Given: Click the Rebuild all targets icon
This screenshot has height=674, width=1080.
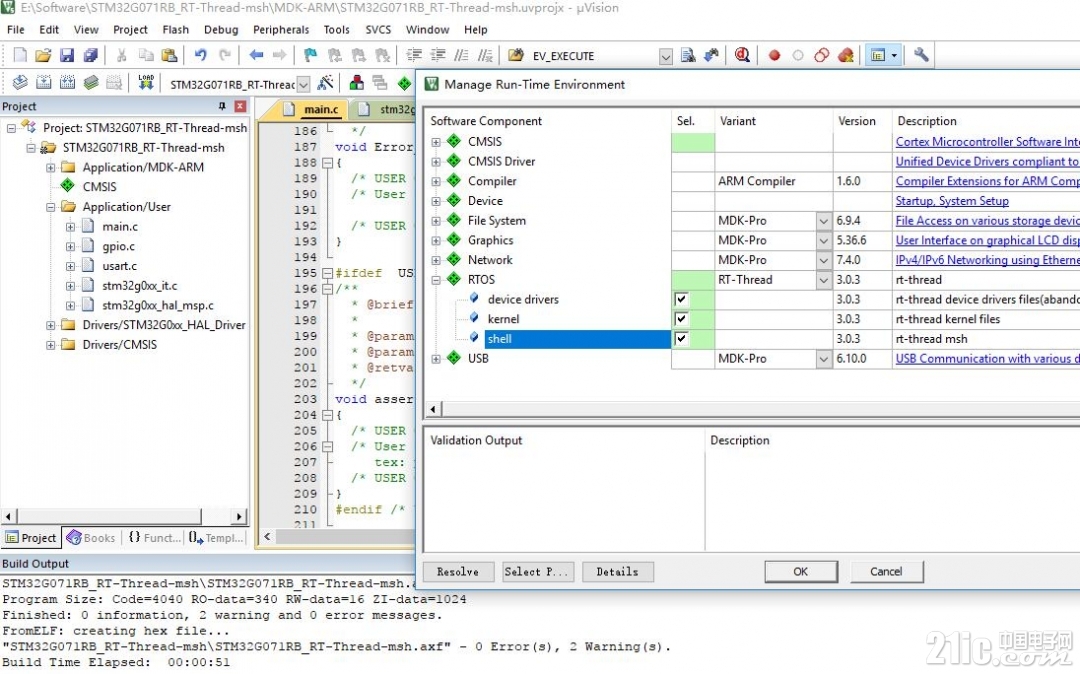Looking at the screenshot, I should tap(67, 83).
